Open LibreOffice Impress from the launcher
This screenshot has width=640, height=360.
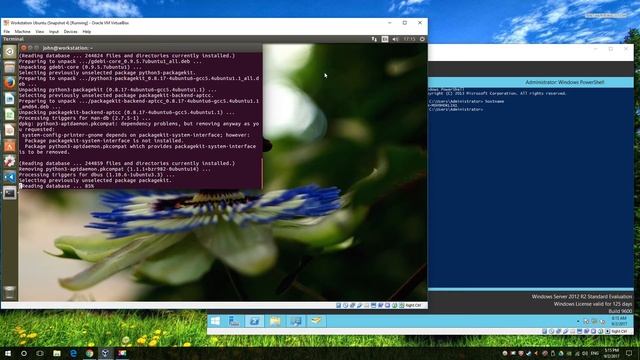coord(10,130)
